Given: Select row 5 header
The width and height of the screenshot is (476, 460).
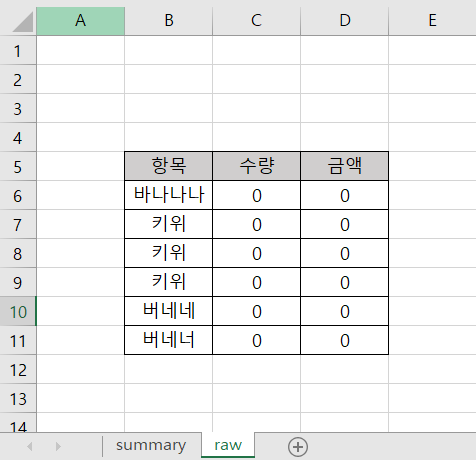Looking at the screenshot, I should (18, 166).
